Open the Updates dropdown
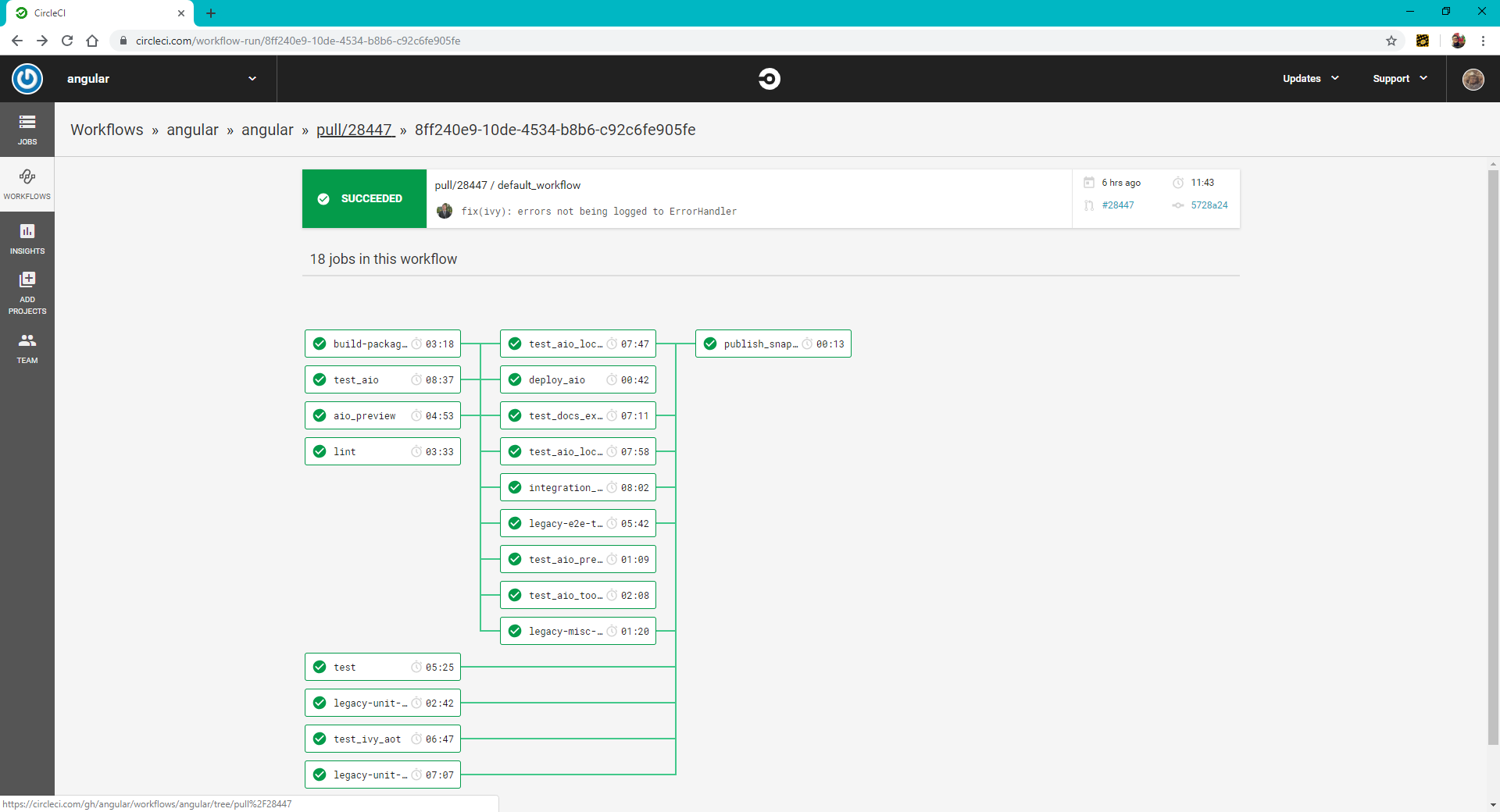The image size is (1500, 812). pos(1311,79)
